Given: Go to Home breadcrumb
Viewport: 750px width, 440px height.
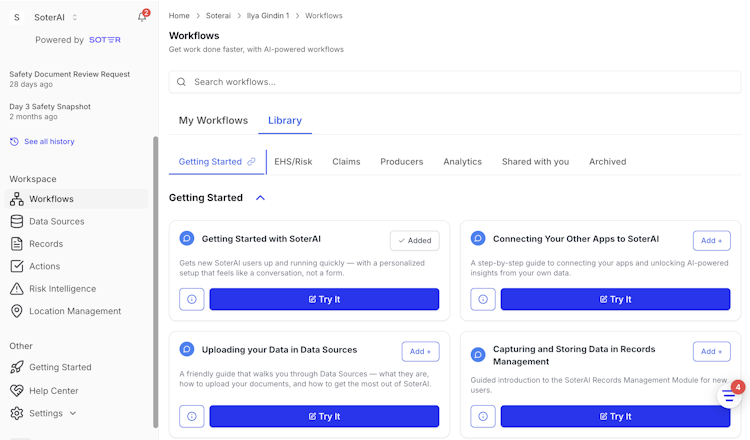Looking at the screenshot, I should tap(179, 16).
